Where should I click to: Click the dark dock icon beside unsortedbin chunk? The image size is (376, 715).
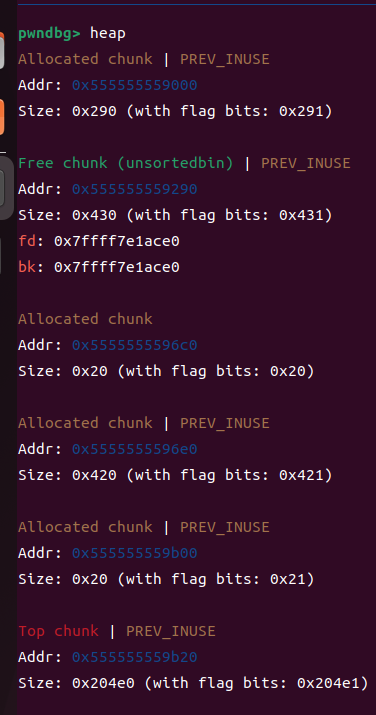pyautogui.click(x=6, y=188)
